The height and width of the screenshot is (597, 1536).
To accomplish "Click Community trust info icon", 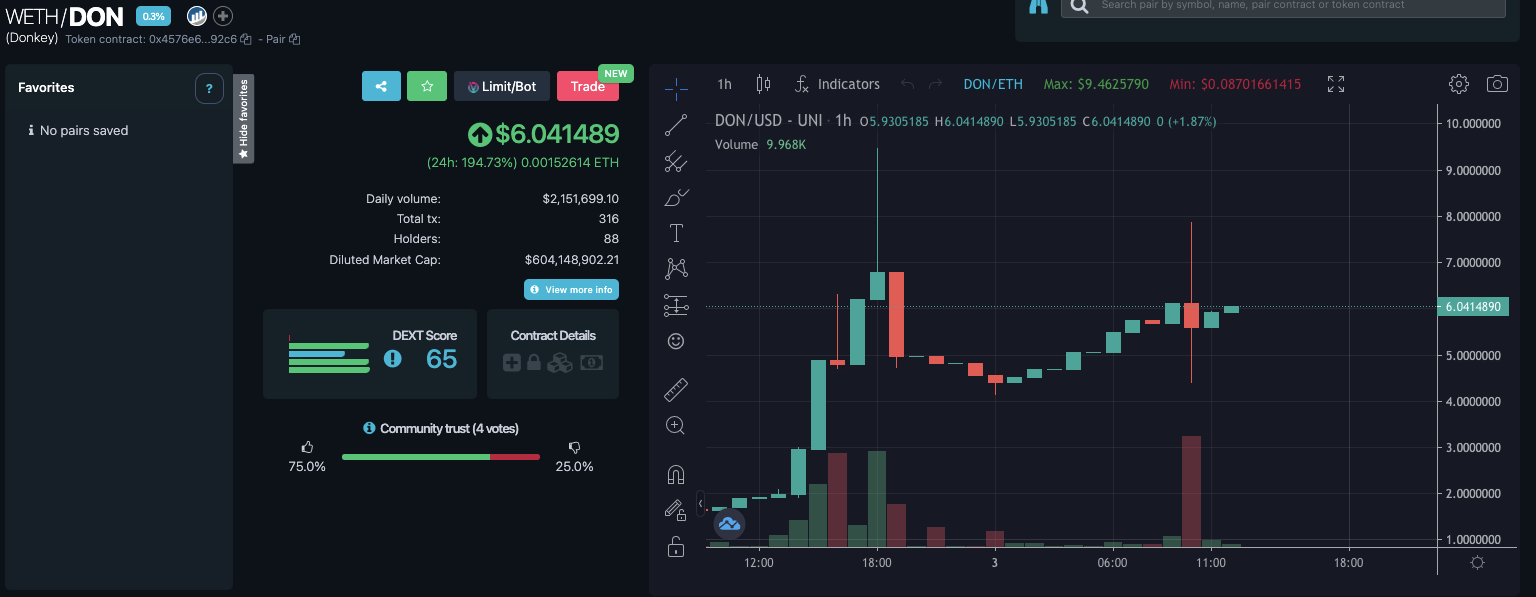I will tap(369, 428).
